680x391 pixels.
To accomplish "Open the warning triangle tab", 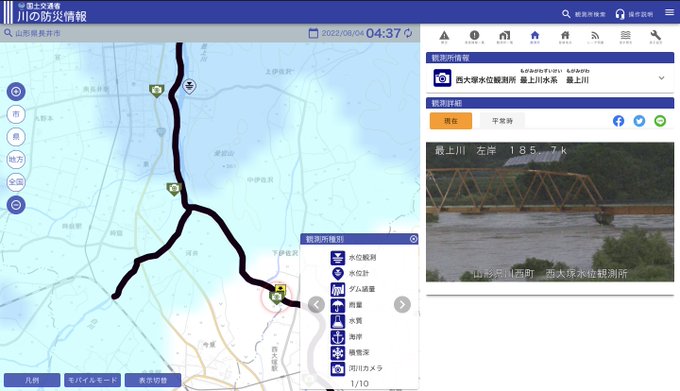I will [x=444, y=37].
